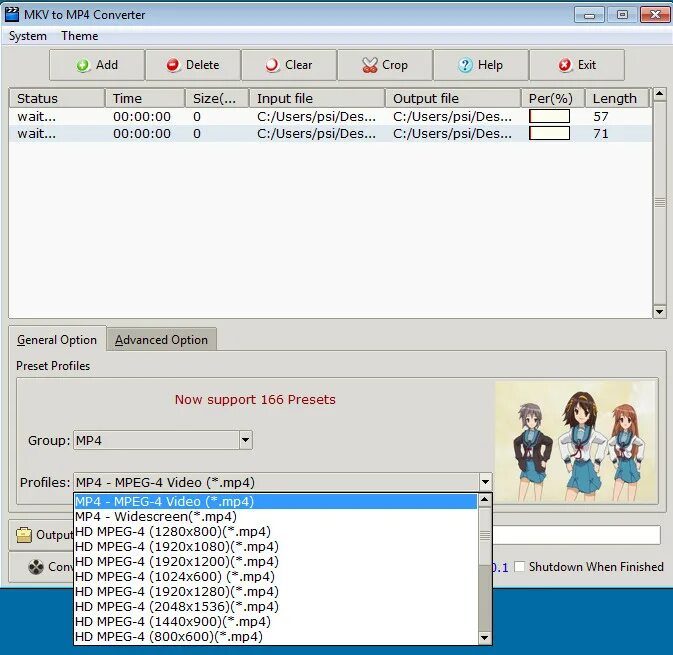Choose HD MPEG-4 (1280x800)(*.mp4) profile
This screenshot has height=655, width=673.
(276, 531)
